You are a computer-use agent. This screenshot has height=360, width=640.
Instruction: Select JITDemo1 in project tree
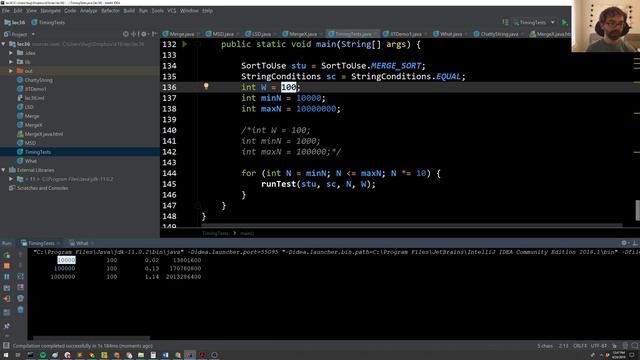(x=36, y=89)
